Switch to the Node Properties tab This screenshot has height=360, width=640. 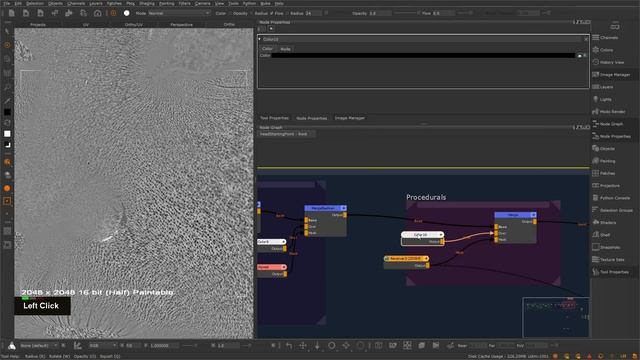pos(311,118)
